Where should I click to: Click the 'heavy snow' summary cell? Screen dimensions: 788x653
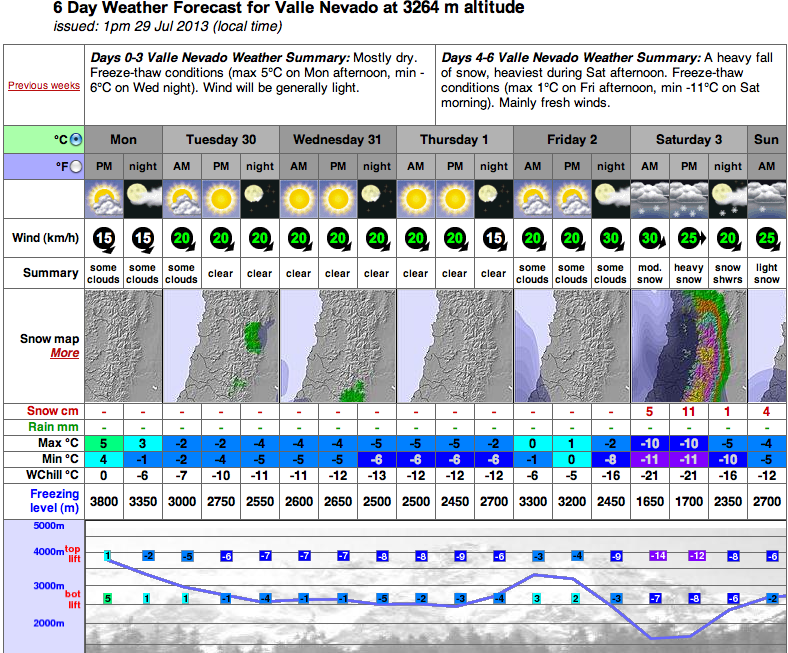pyautogui.click(x=689, y=273)
